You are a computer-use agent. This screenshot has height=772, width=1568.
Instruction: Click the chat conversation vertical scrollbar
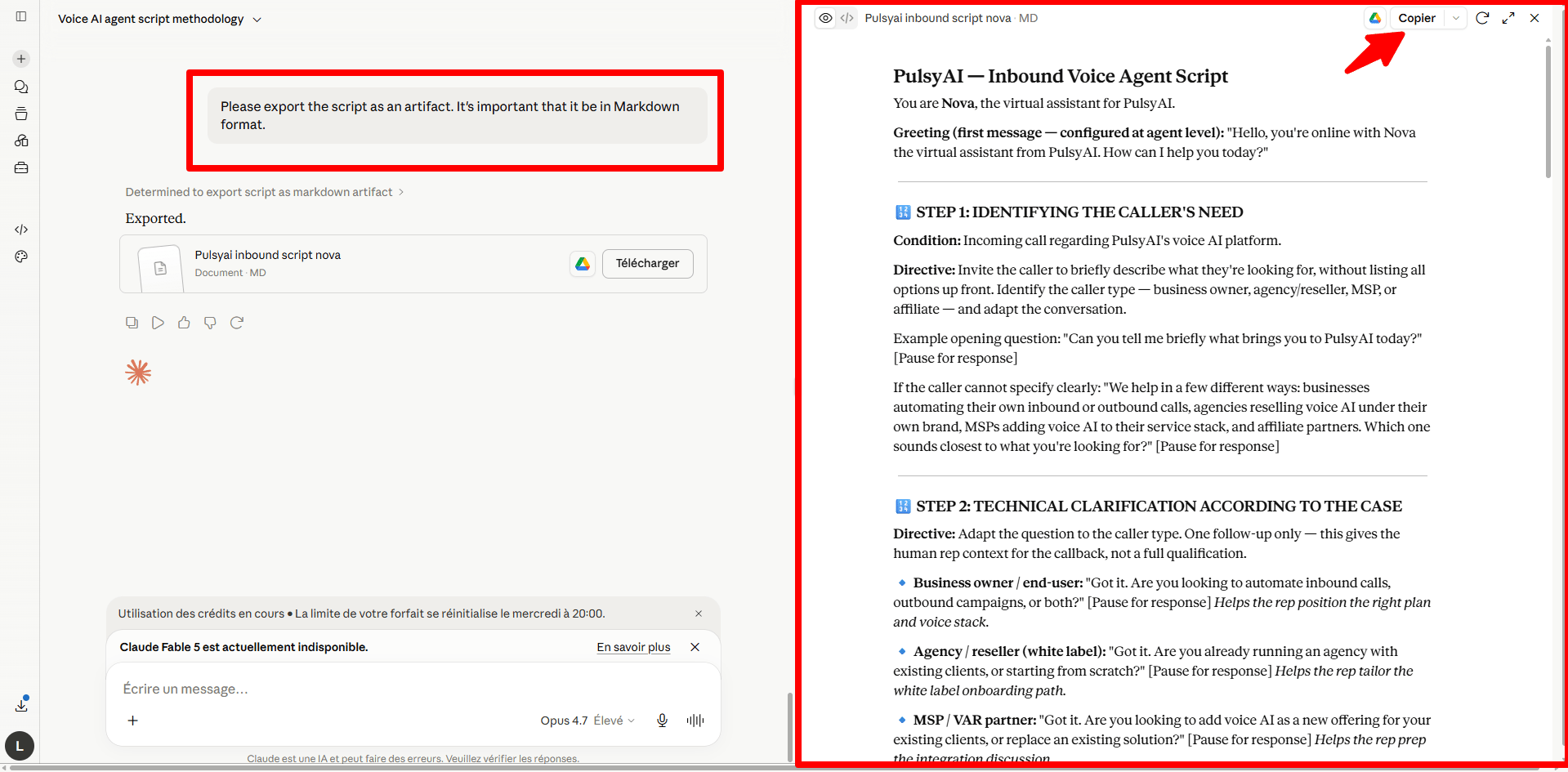789,727
